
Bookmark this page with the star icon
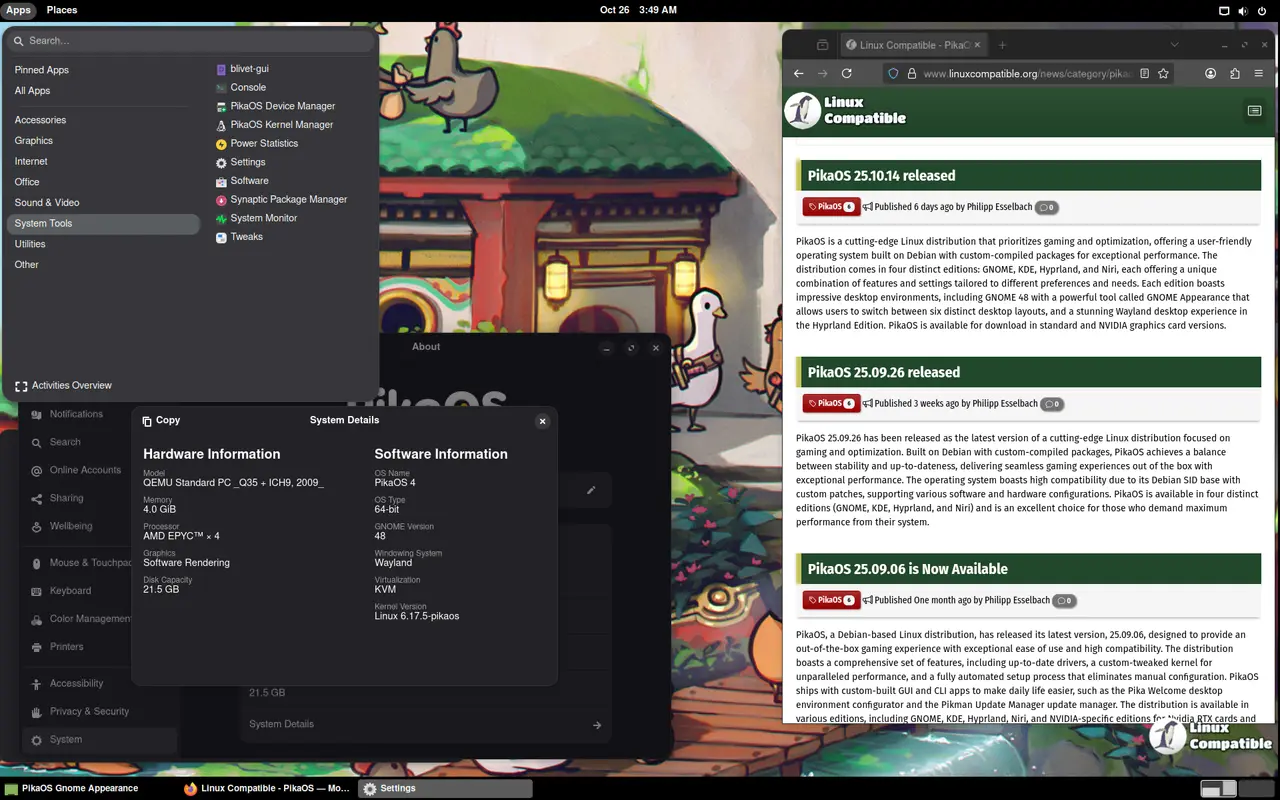pos(1162,73)
